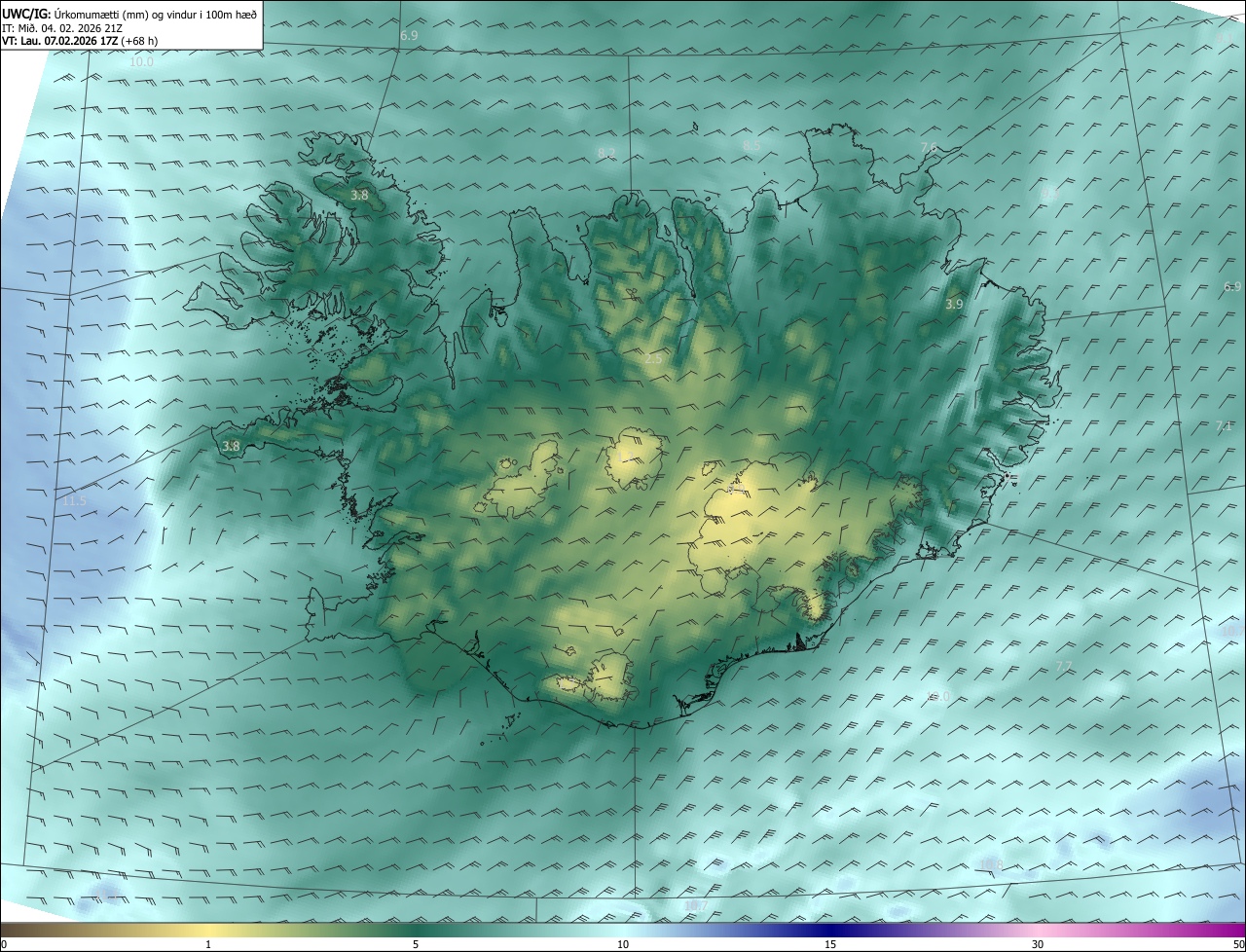The height and width of the screenshot is (952, 1246).
Task: Click the 8.2 value label on the map
Action: 606,153
